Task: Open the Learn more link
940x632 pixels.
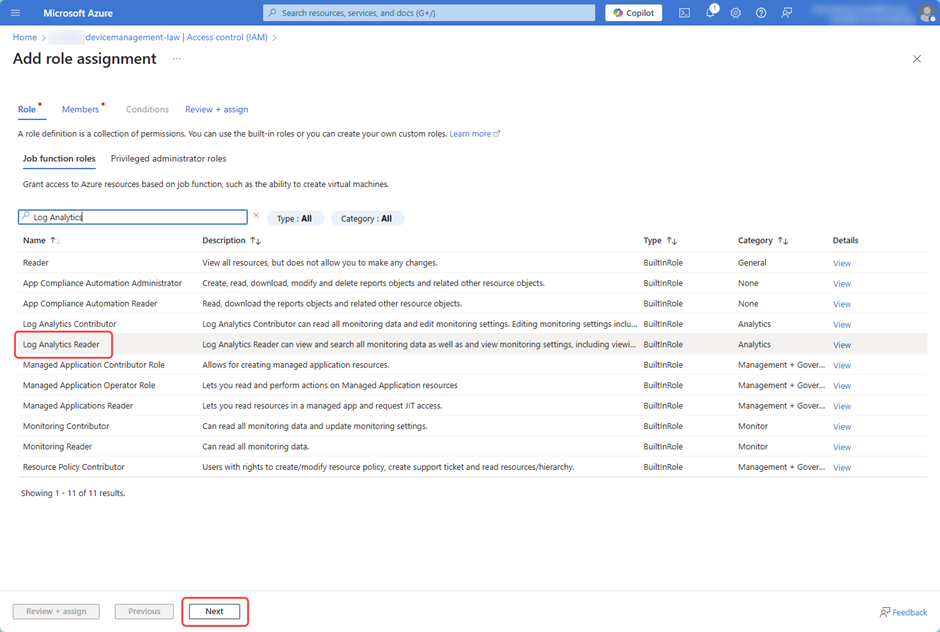Action: click(470, 132)
